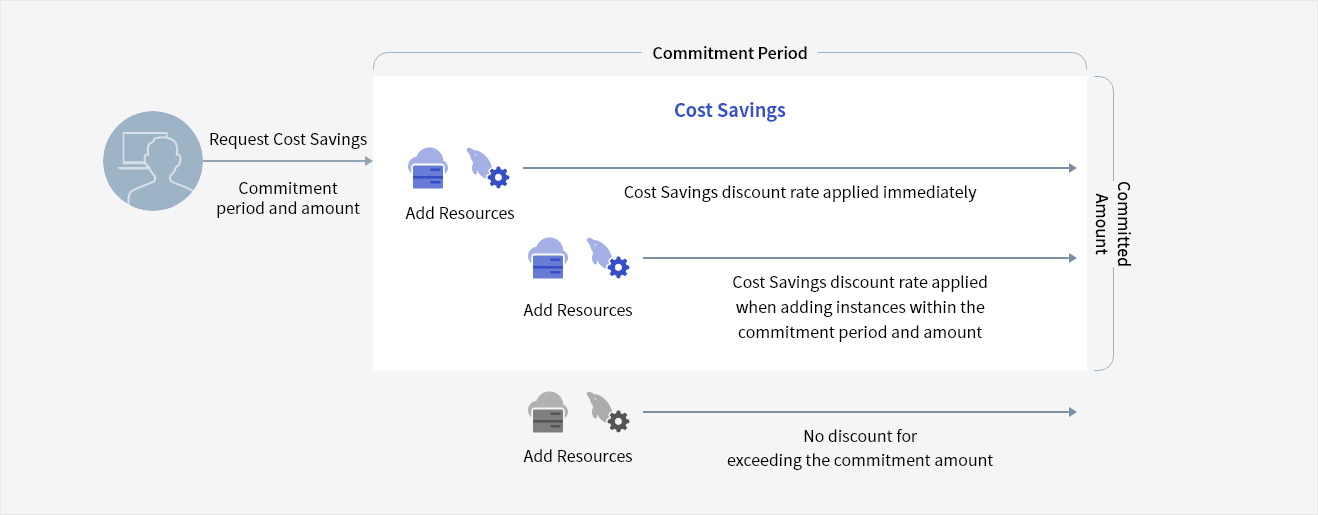Click arrowhead pointing from user to Cost Savings box
The image size is (1318, 515).
[x=368, y=161]
